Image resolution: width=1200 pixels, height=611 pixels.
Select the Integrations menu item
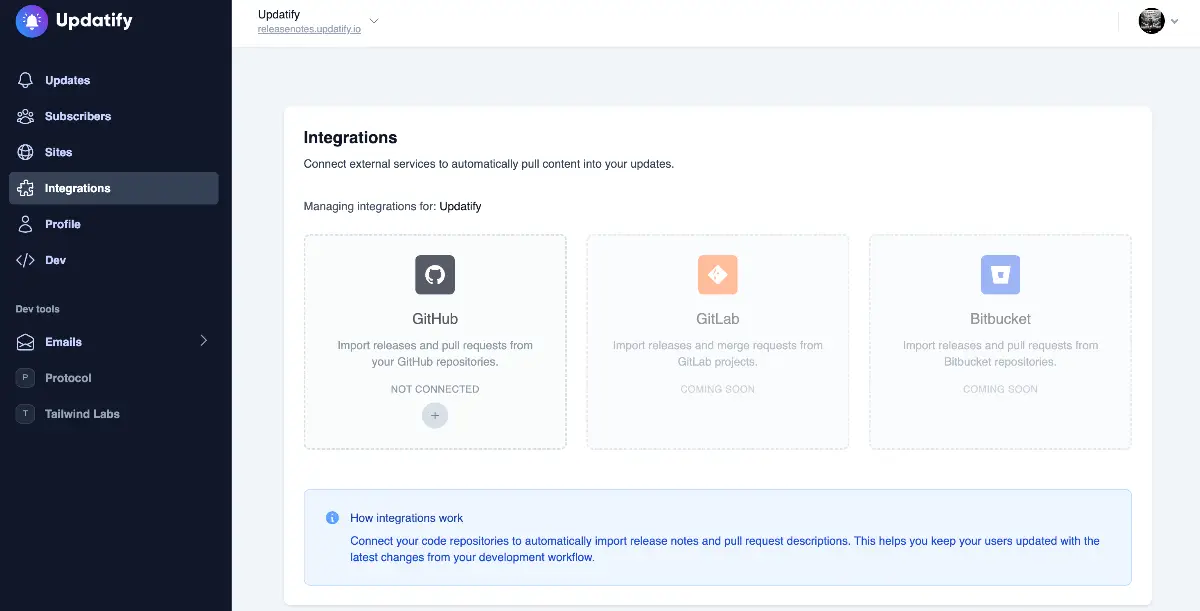click(113, 188)
